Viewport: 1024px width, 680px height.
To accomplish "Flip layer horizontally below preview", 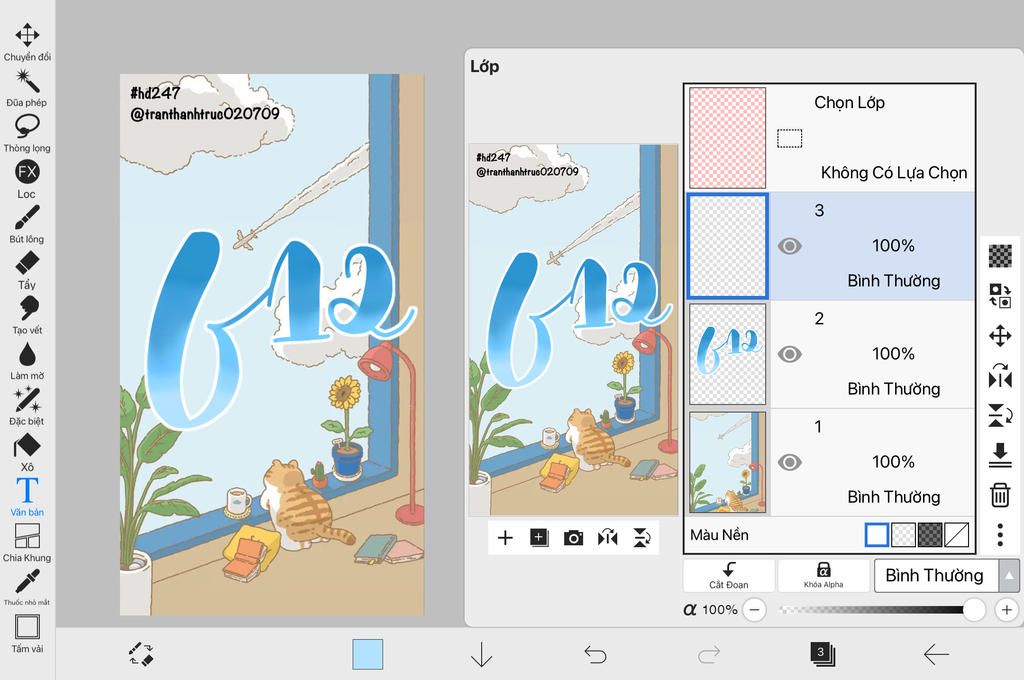I will click(x=607, y=538).
